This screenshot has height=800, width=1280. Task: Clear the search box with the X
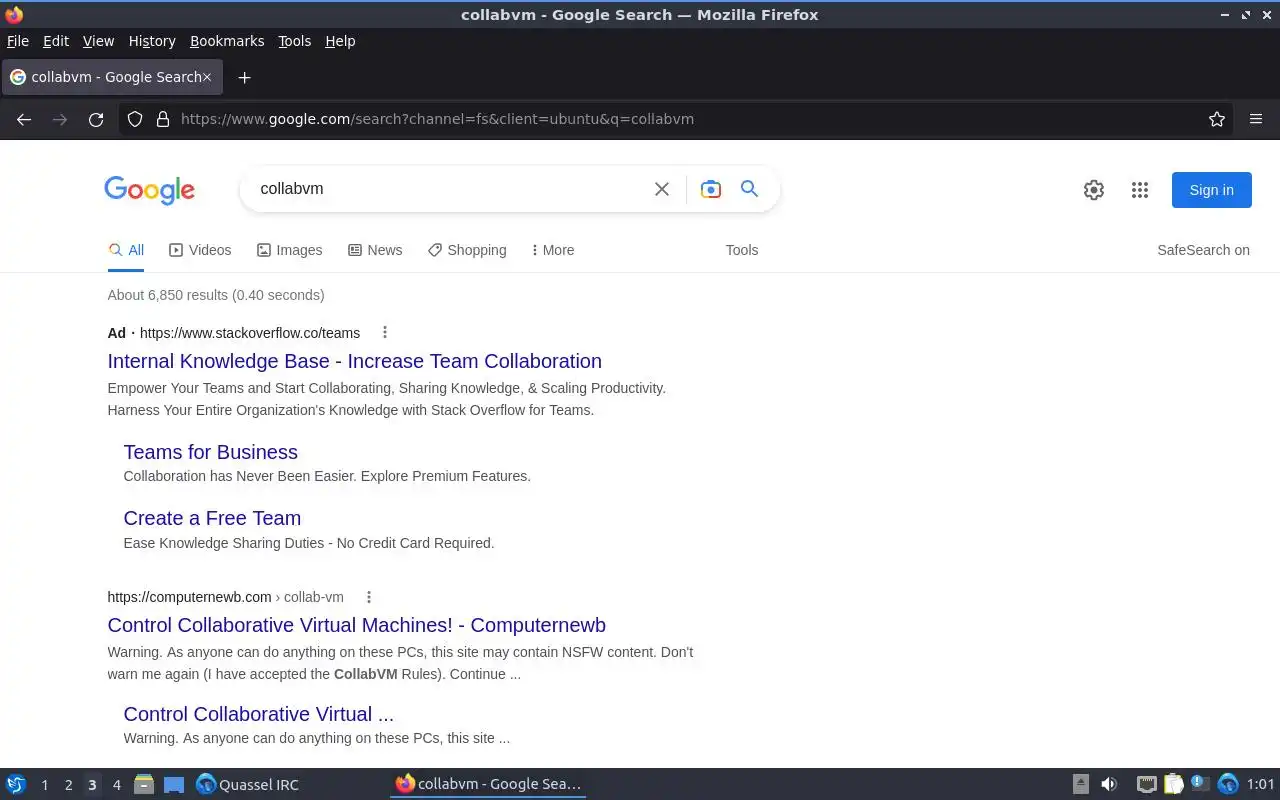[x=662, y=189]
